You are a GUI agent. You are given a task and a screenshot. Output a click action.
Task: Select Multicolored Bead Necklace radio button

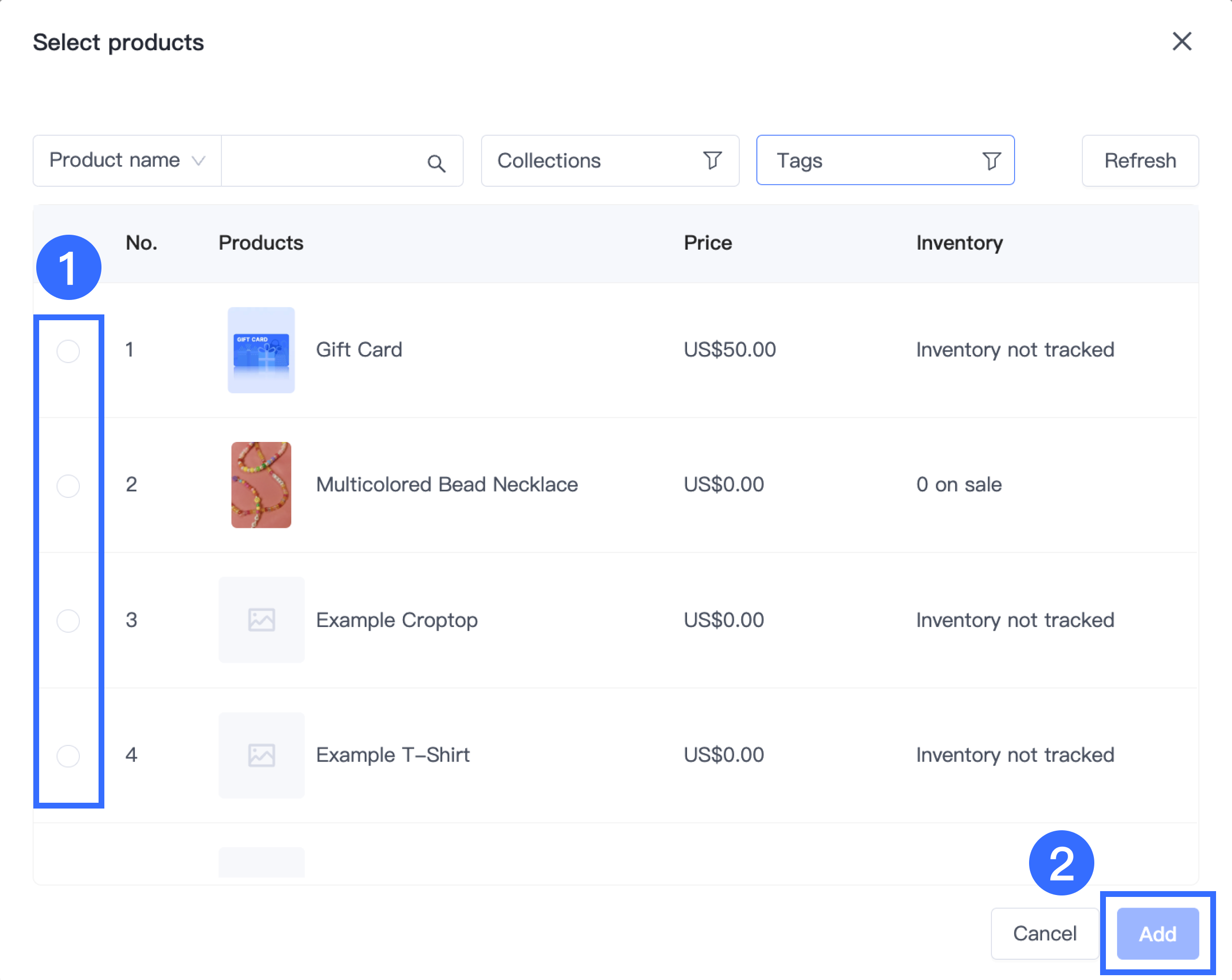[68, 486]
